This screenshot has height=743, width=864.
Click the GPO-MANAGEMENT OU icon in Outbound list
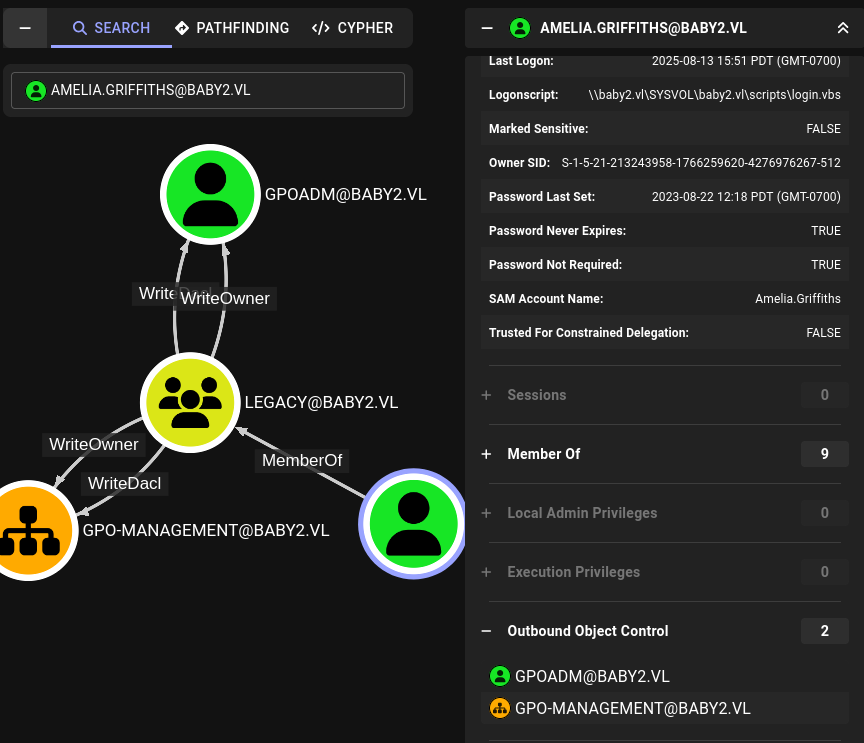(500, 708)
